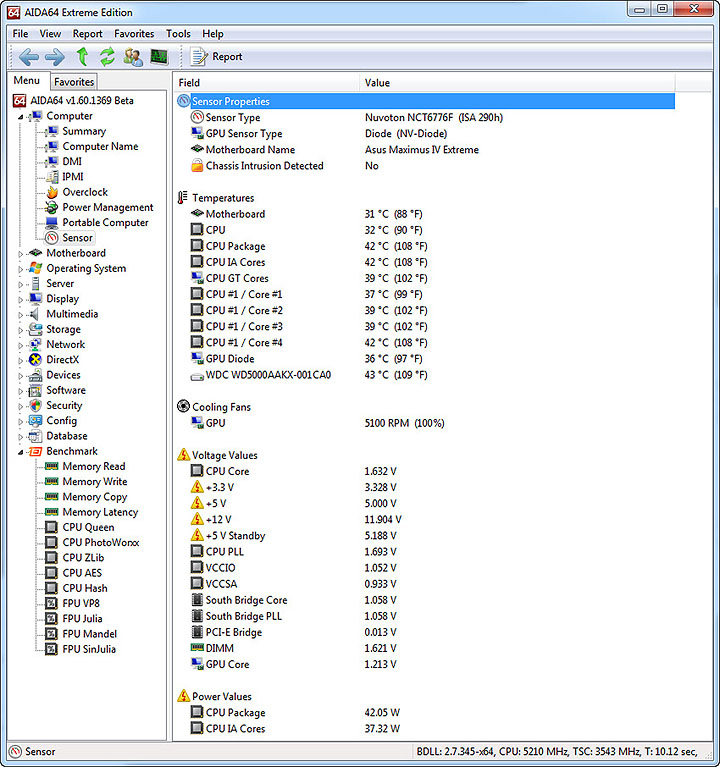
Task: Click the Motherboard Name row
Action: 425,150
